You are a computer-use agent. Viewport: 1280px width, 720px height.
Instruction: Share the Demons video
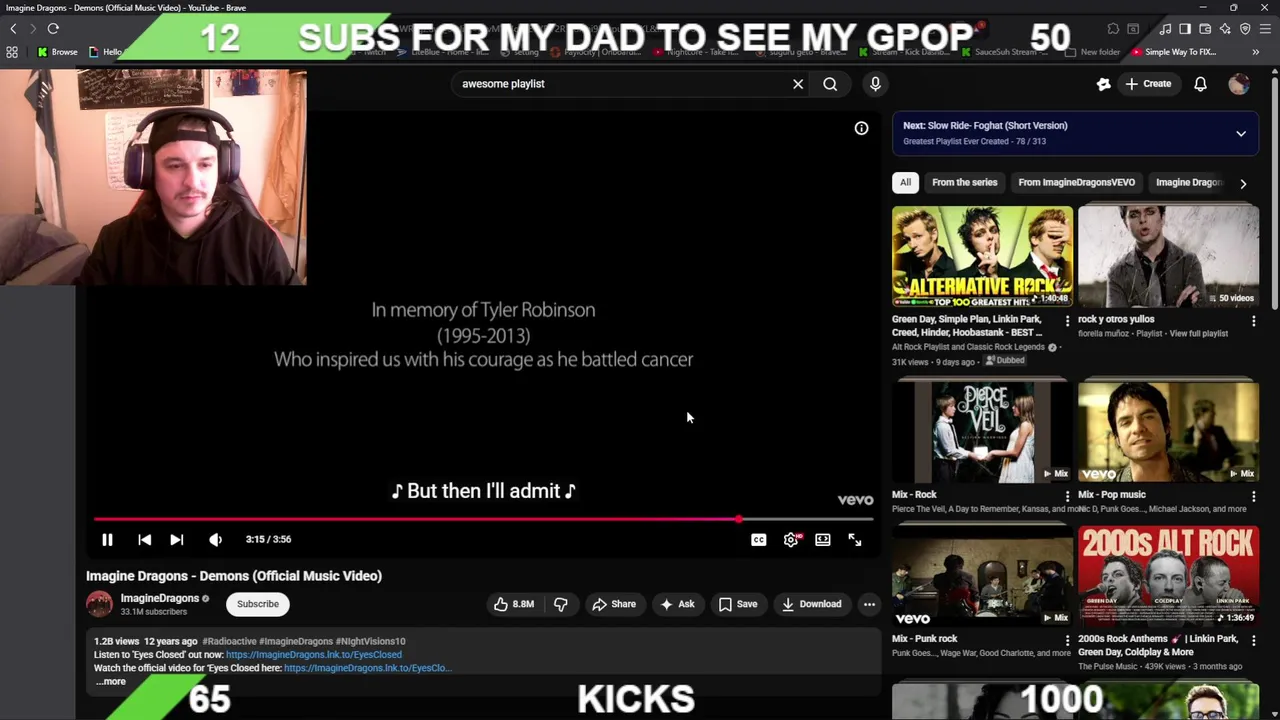(613, 604)
